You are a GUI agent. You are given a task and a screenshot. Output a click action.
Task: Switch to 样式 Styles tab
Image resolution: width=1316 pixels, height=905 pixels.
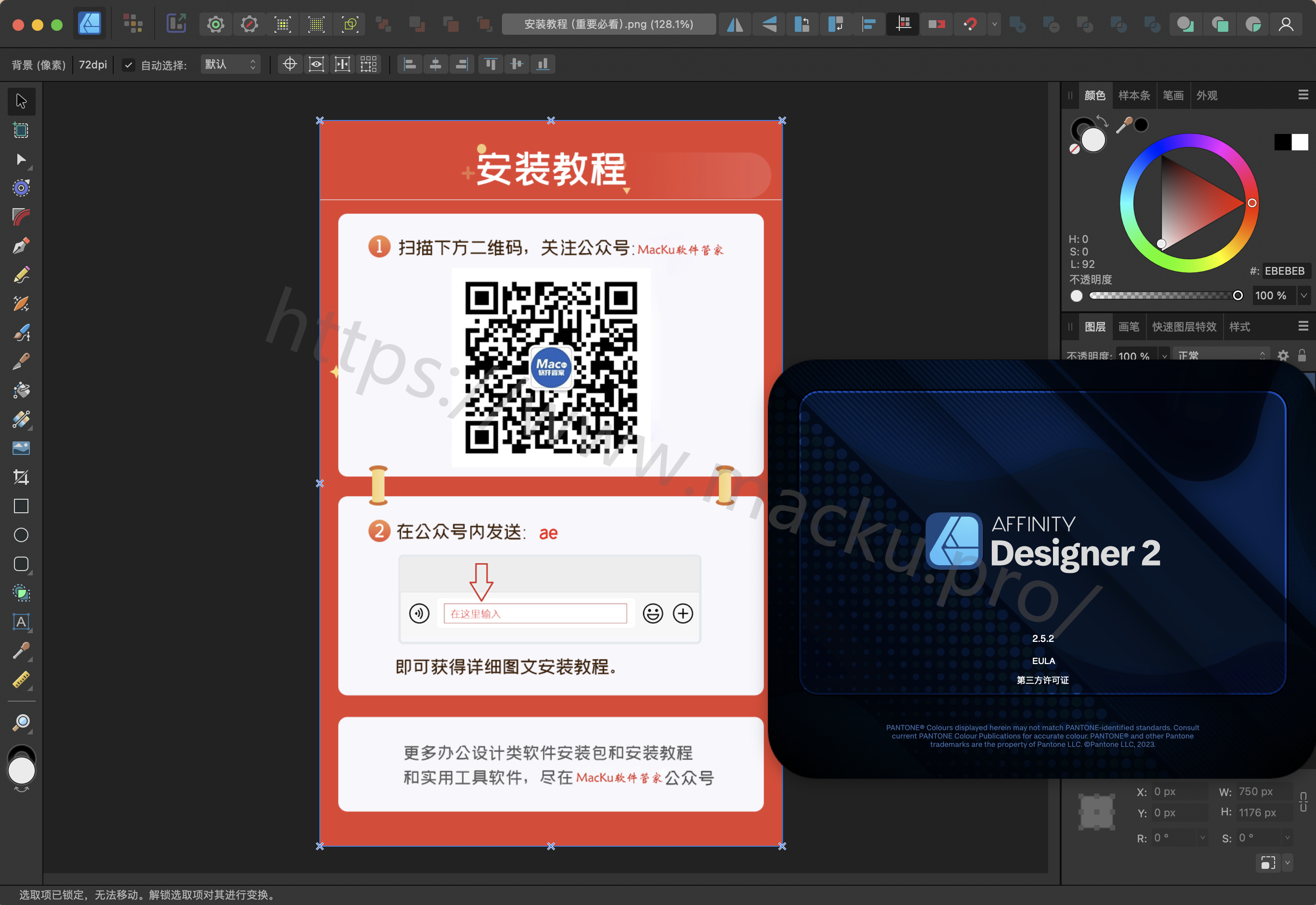[1239, 327]
